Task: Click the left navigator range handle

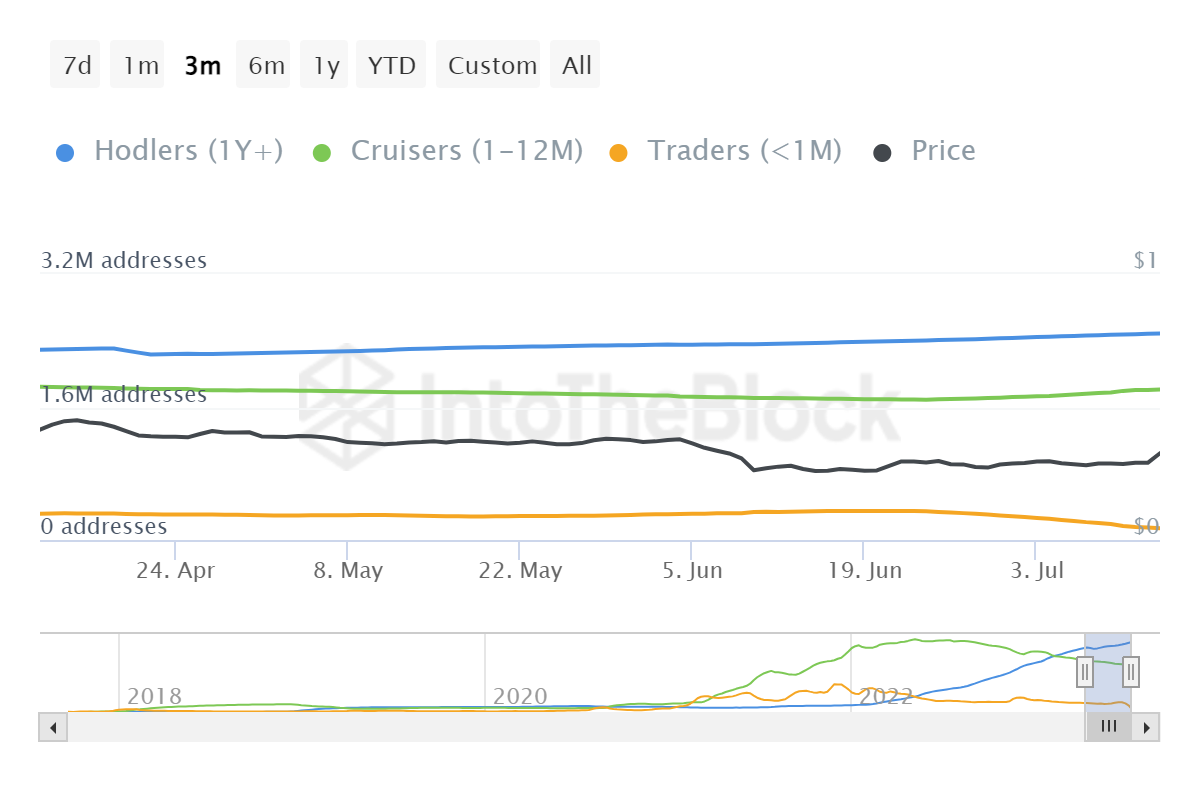Action: [1085, 672]
